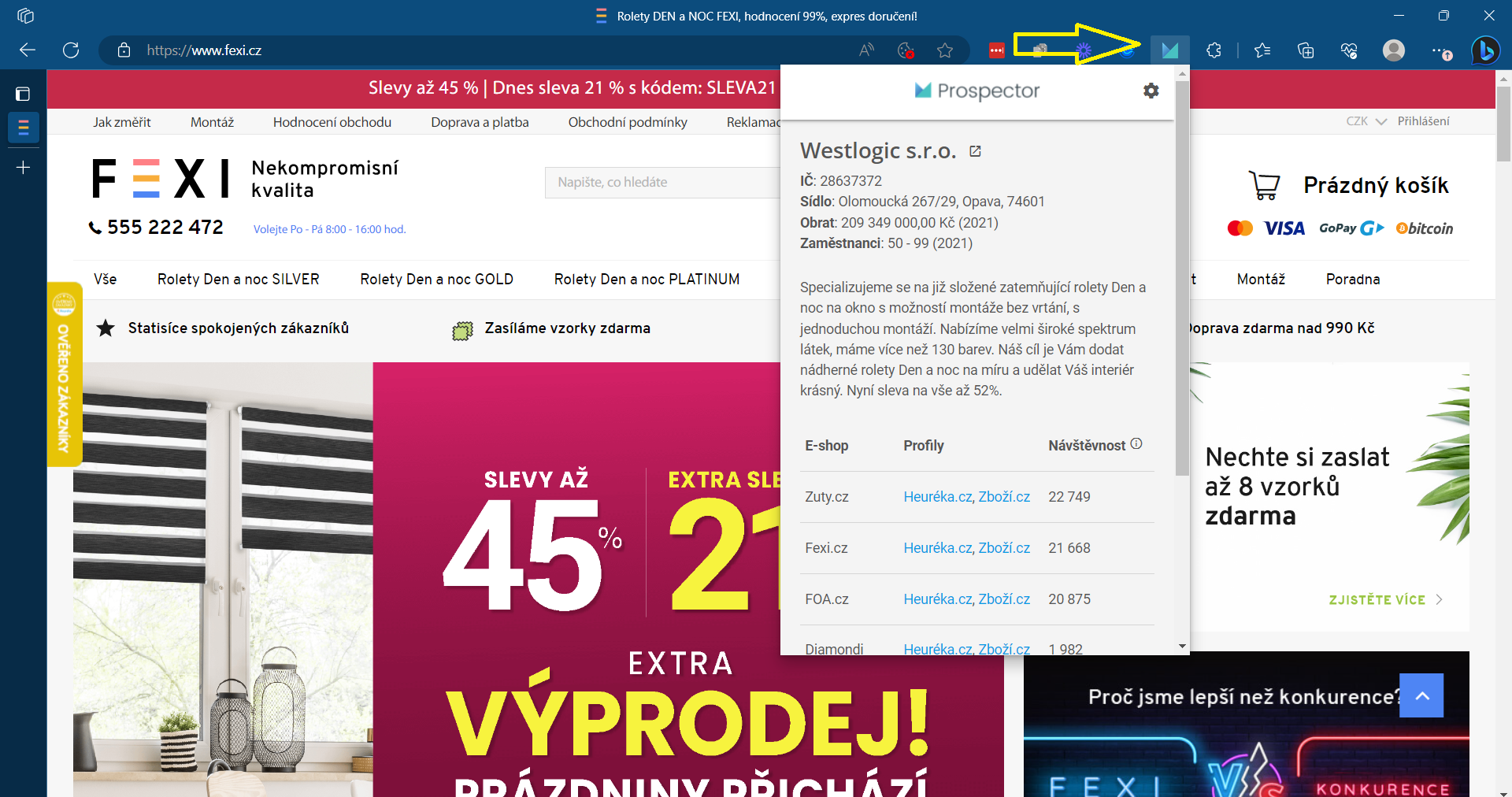Add a new tab with plus
Image resolution: width=1512 pixels, height=797 pixels.
point(23,167)
